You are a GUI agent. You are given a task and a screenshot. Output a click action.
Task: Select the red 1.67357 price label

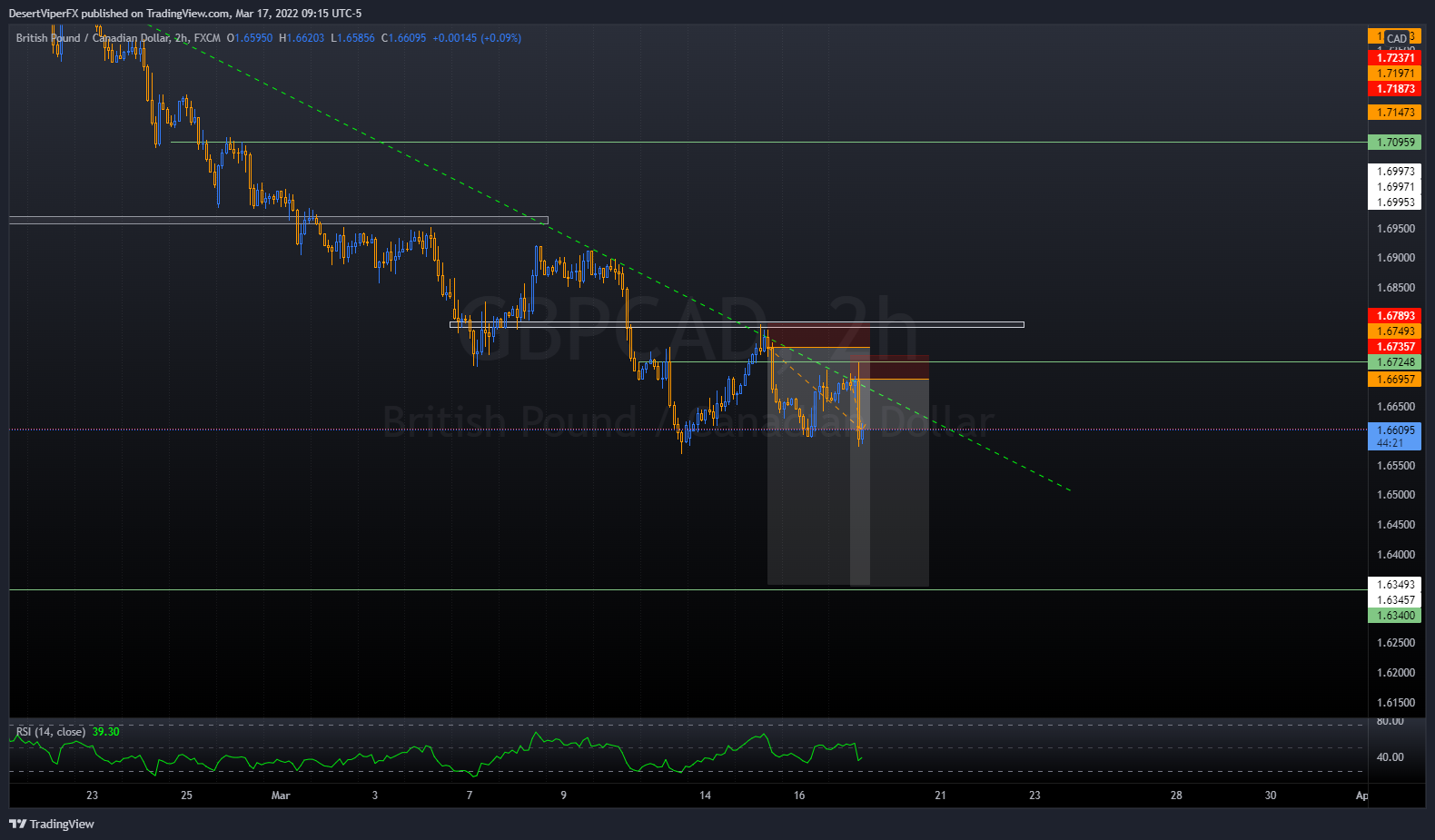point(1394,347)
